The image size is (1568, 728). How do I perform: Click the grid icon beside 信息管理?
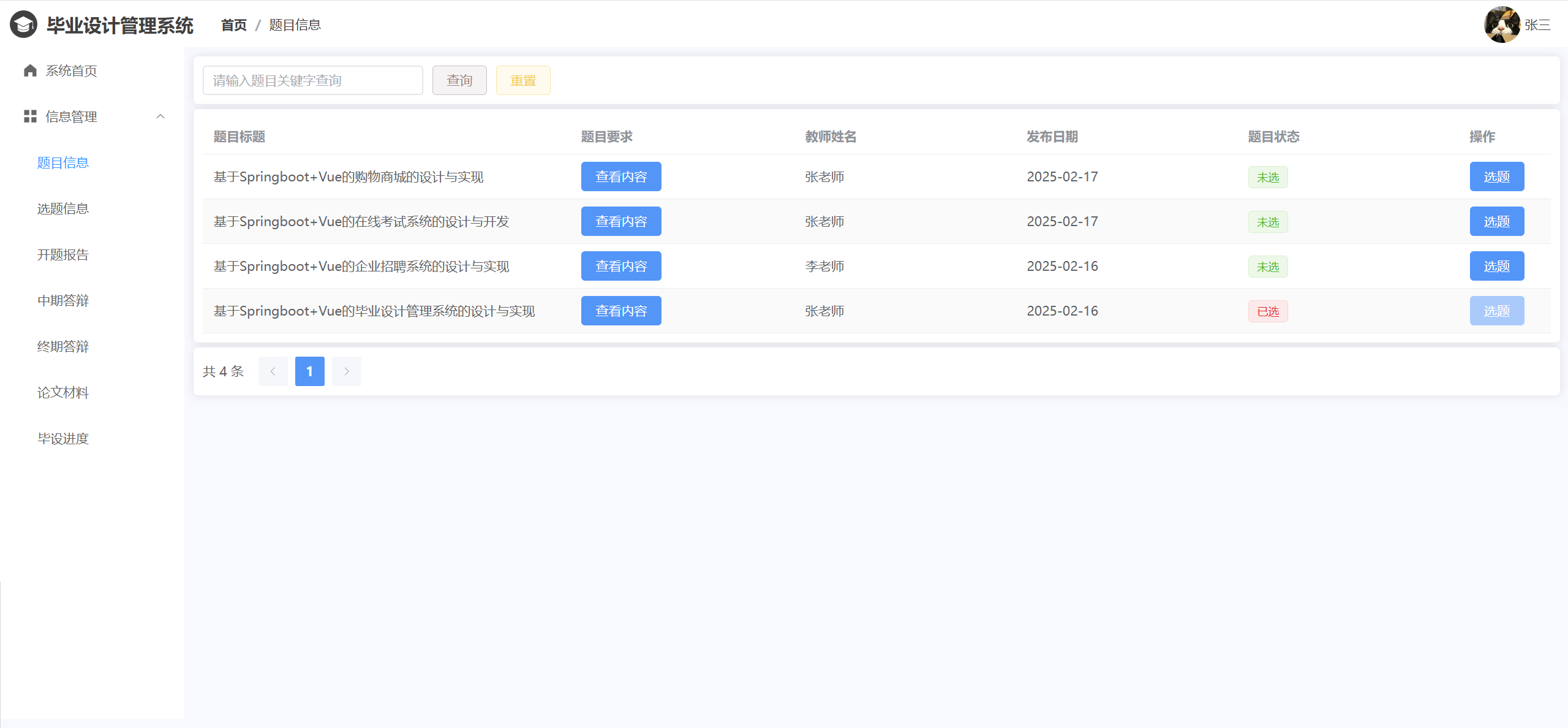click(30, 116)
